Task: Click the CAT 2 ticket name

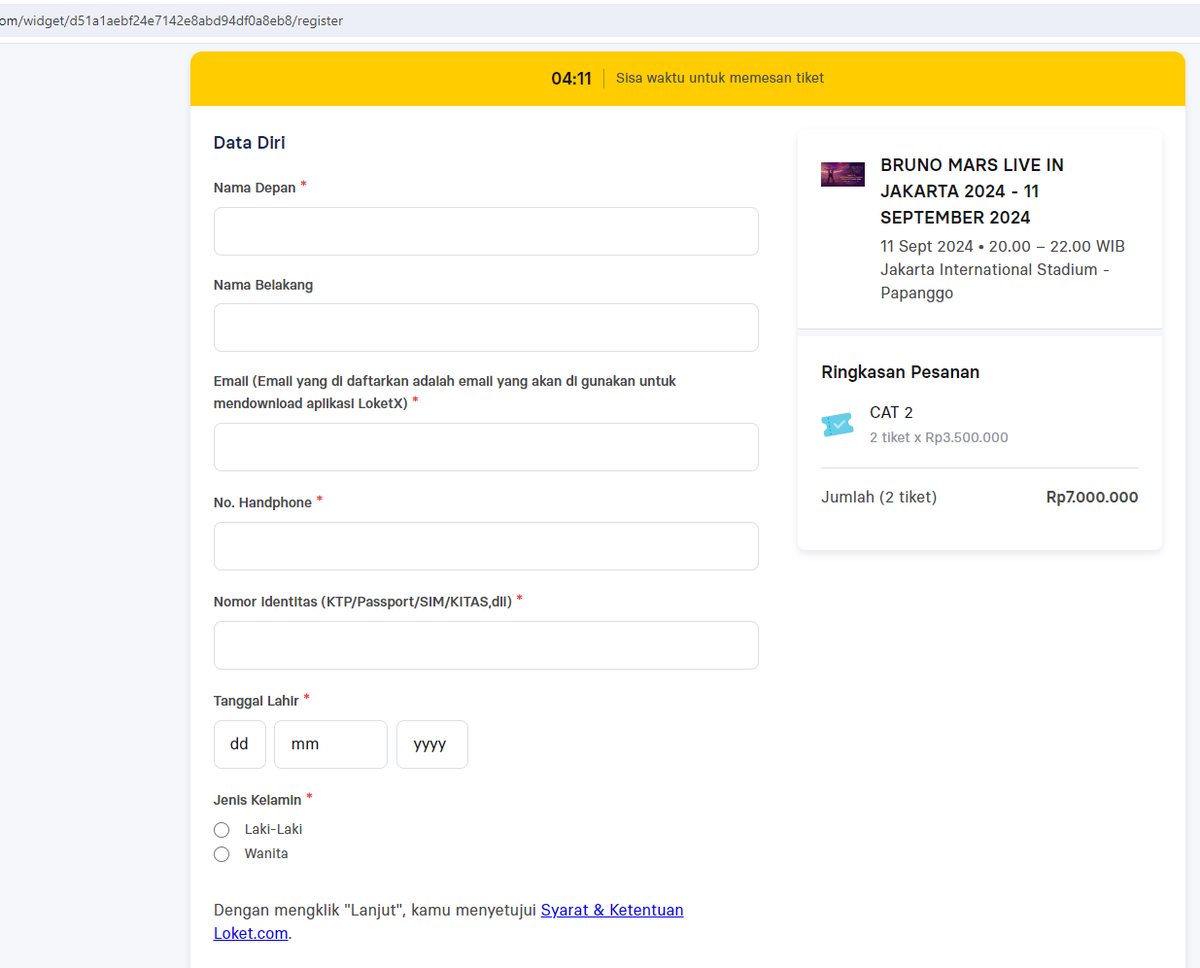Action: click(891, 412)
